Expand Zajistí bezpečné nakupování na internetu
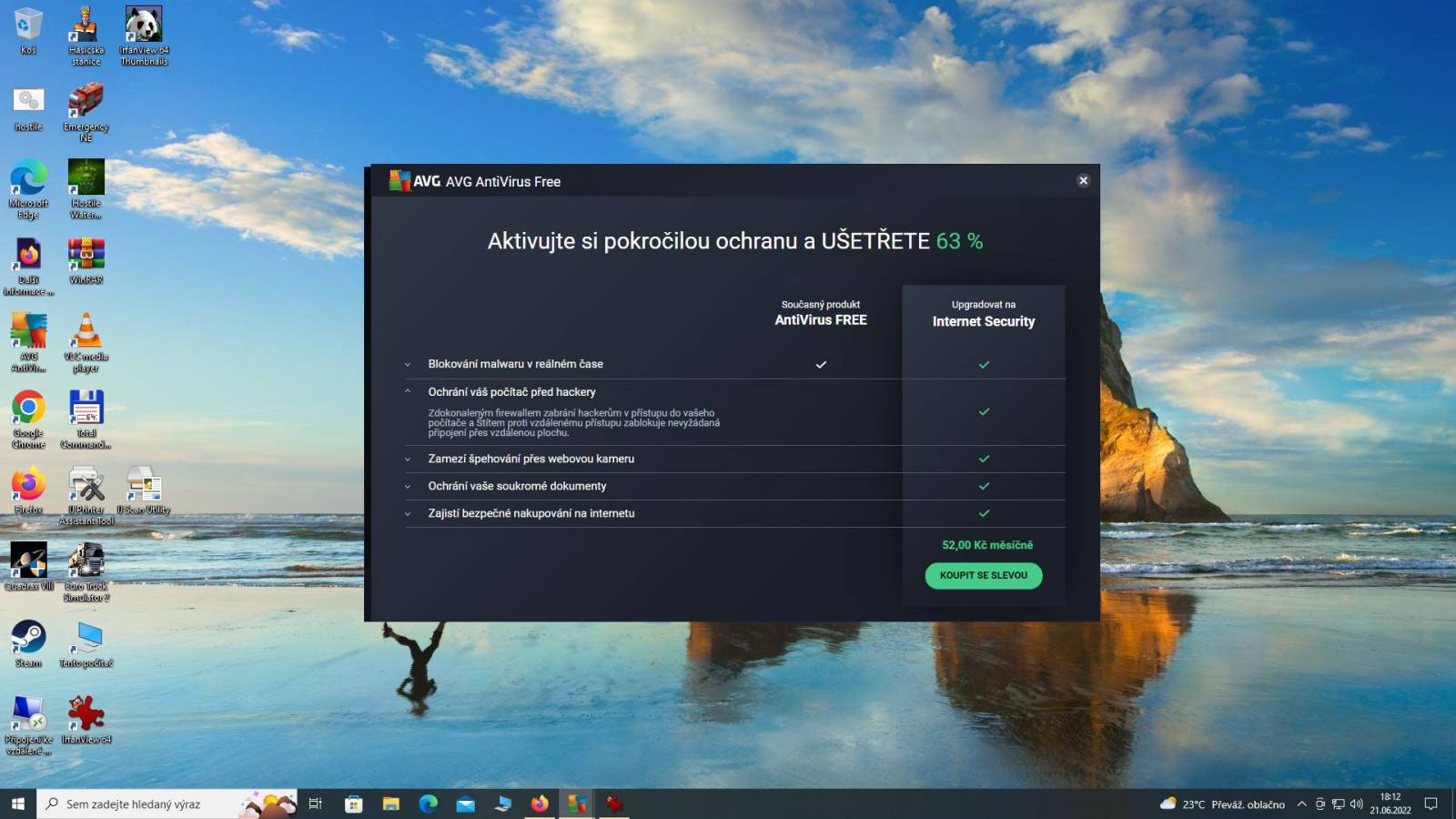Screen dimensions: 1456x819 tap(408, 513)
